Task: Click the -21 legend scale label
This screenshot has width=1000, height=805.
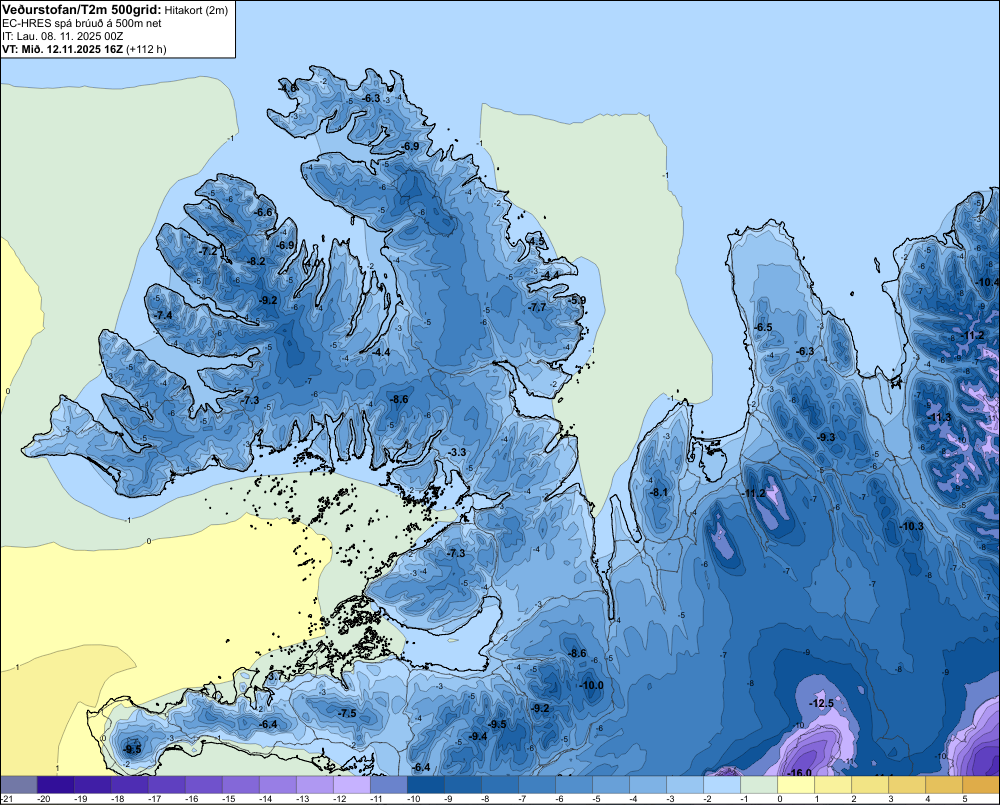Action: point(7,799)
